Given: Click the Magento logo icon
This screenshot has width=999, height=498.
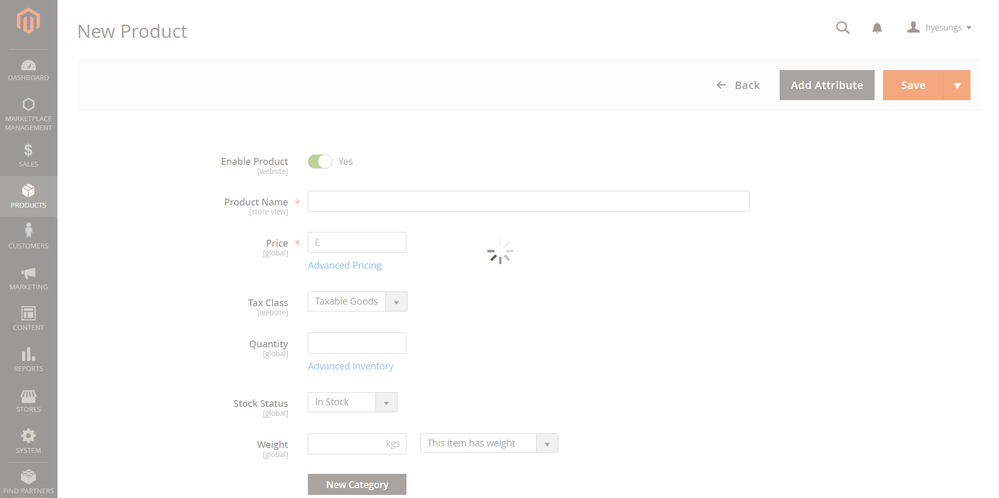Looking at the screenshot, I should pyautogui.click(x=28, y=21).
